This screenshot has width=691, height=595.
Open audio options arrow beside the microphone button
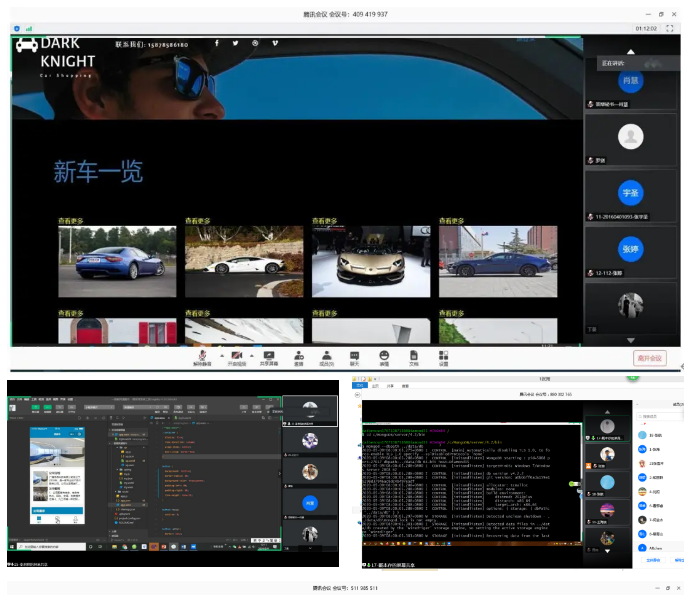222,355
